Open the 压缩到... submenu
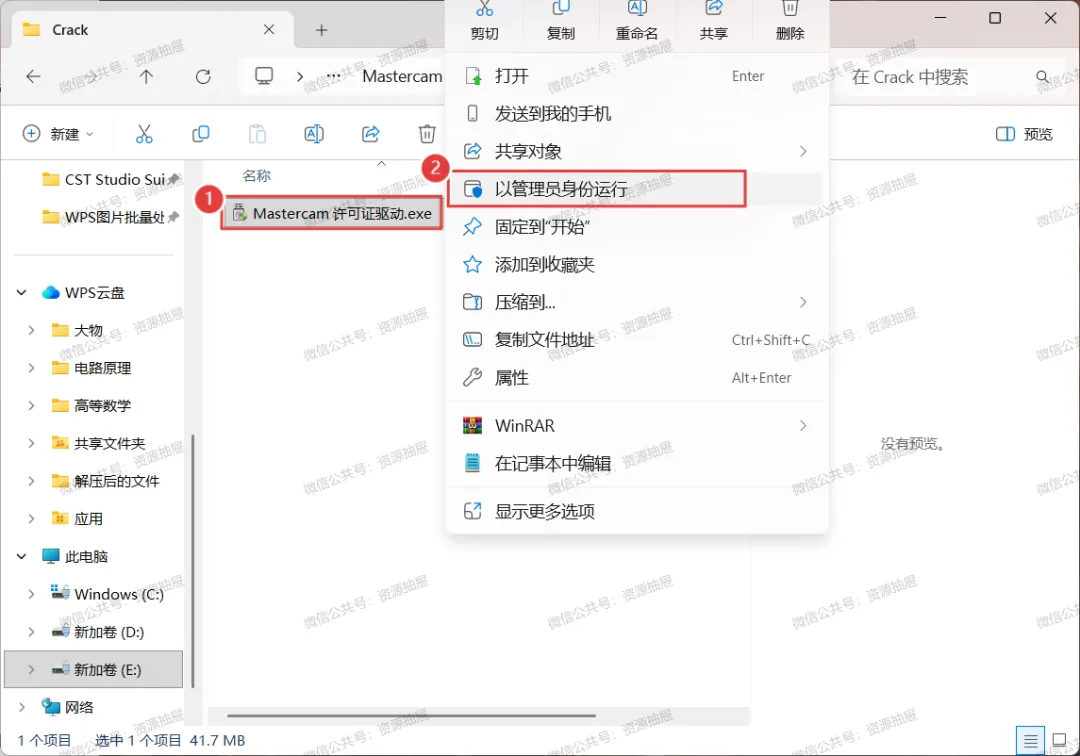Screen dimensions: 1080x756 pyautogui.click(x=636, y=302)
